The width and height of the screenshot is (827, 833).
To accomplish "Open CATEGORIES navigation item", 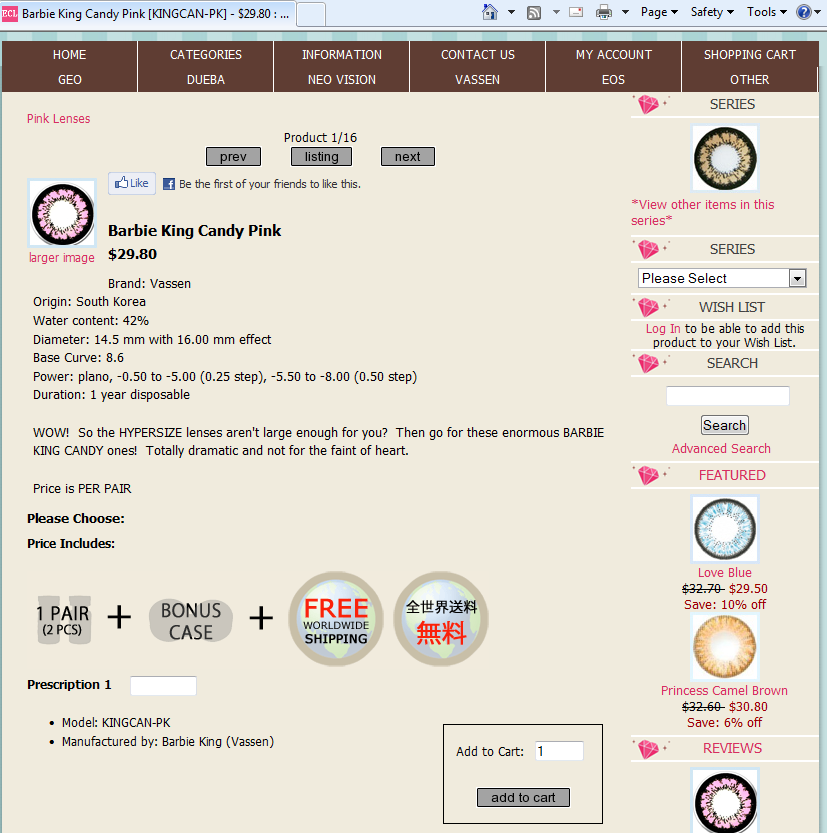I will (206, 55).
